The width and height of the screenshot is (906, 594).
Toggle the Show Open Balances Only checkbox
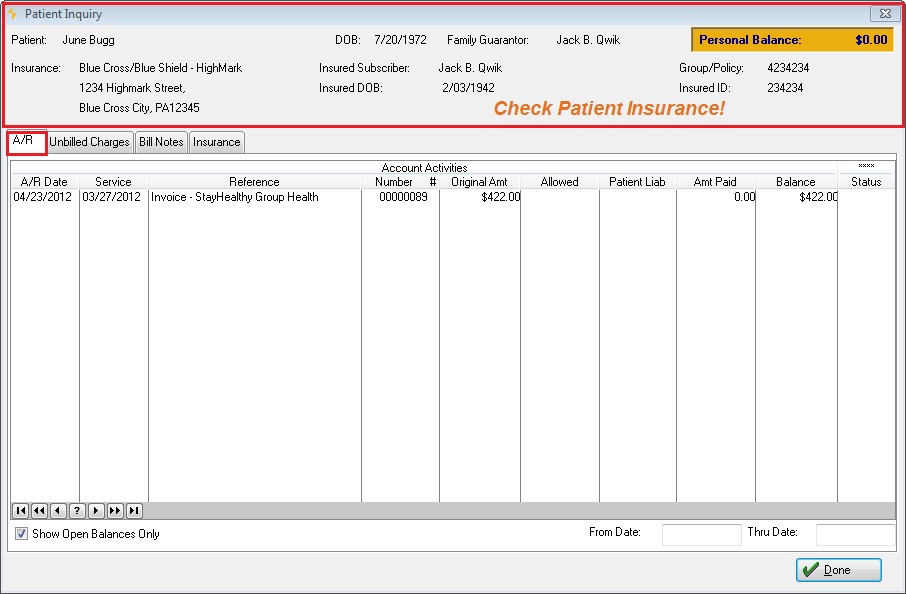(x=21, y=534)
